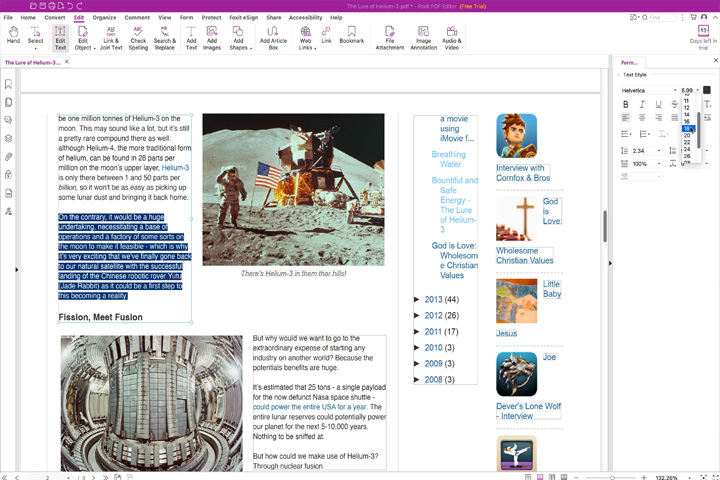Click the Undo arrow in title bar
Image resolution: width=720 pixels, height=480 pixels.
point(70,6)
